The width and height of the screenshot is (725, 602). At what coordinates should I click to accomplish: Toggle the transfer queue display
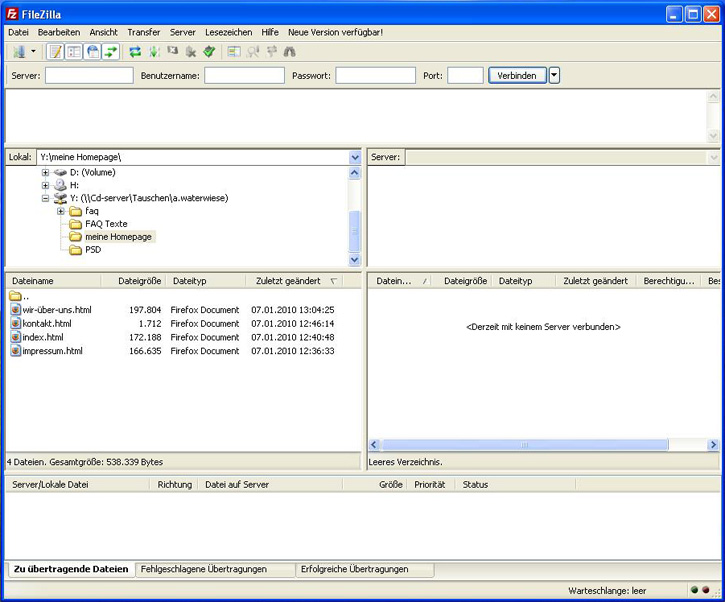(x=110, y=52)
